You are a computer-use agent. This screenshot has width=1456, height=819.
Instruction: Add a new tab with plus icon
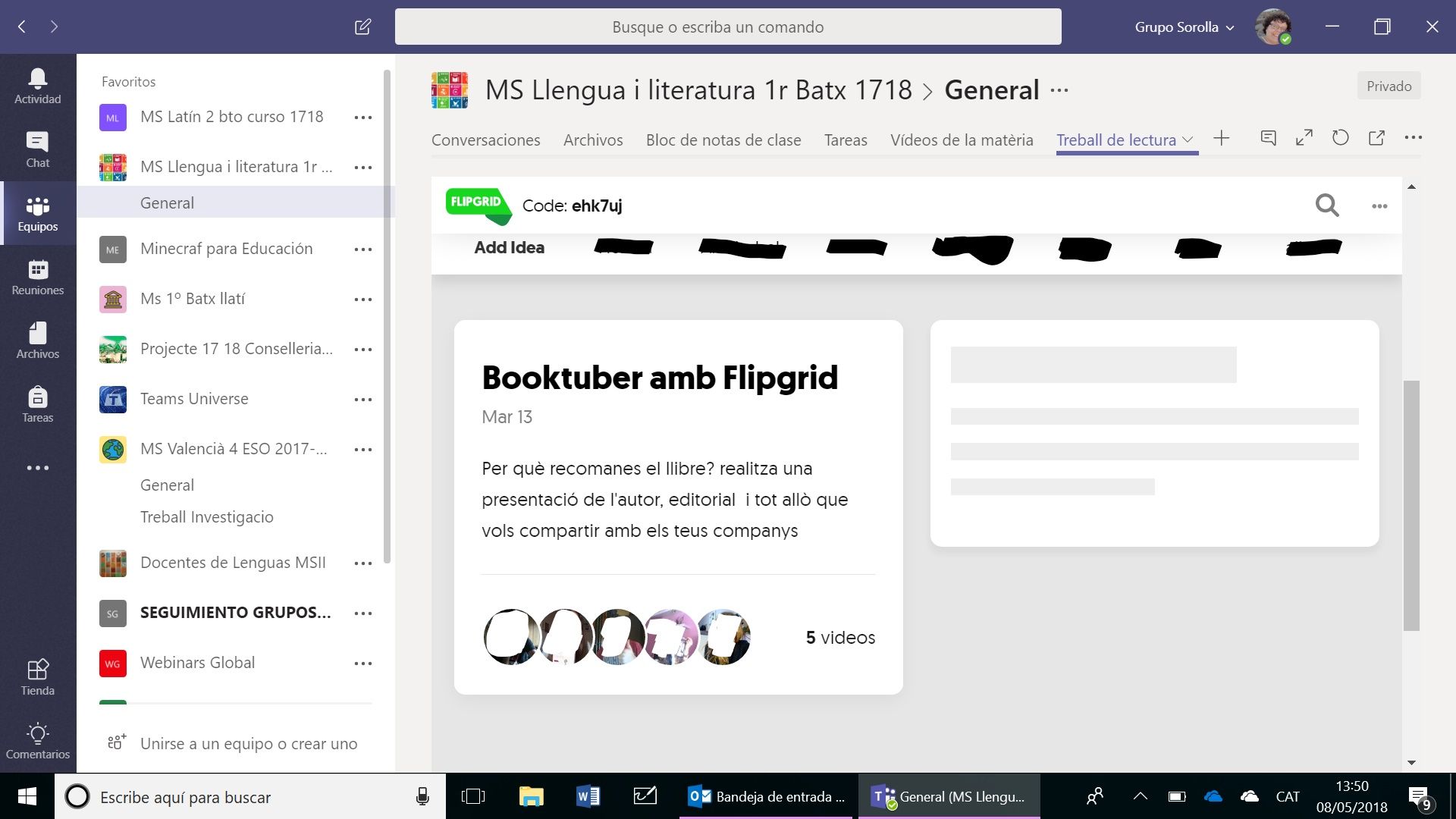1221,138
